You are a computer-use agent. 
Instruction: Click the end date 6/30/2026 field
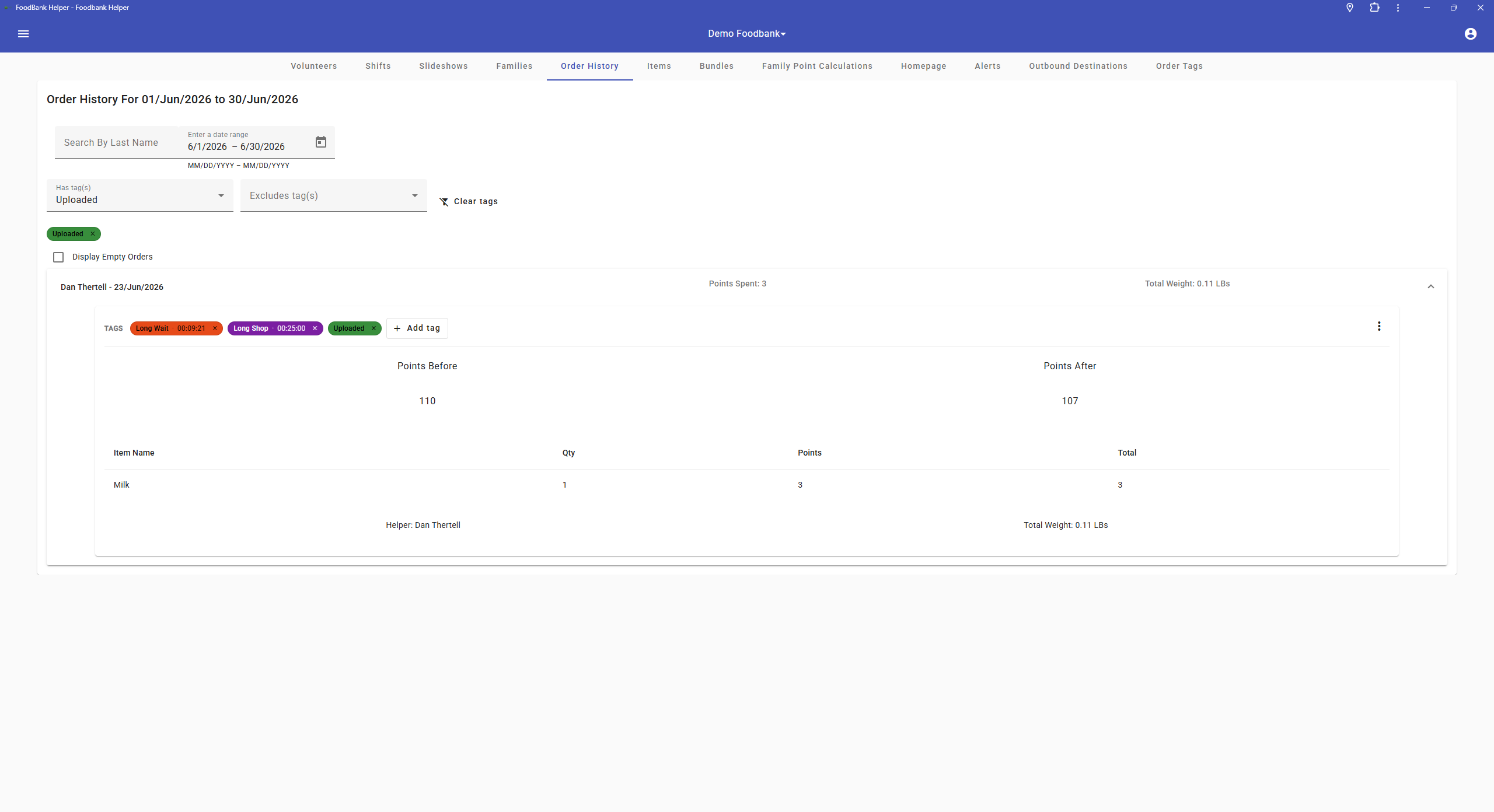click(x=263, y=147)
